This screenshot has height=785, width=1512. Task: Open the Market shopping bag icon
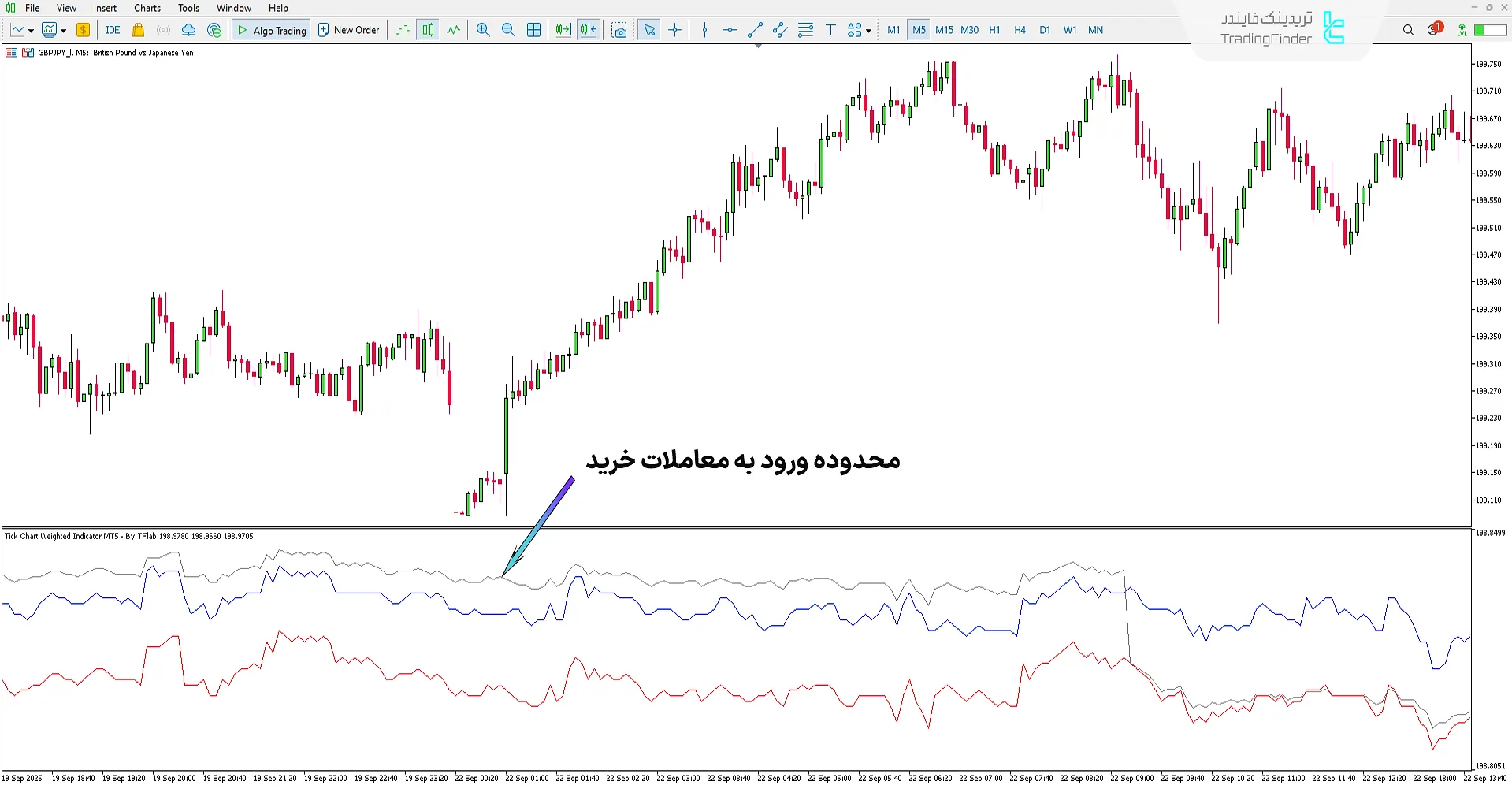point(138,30)
